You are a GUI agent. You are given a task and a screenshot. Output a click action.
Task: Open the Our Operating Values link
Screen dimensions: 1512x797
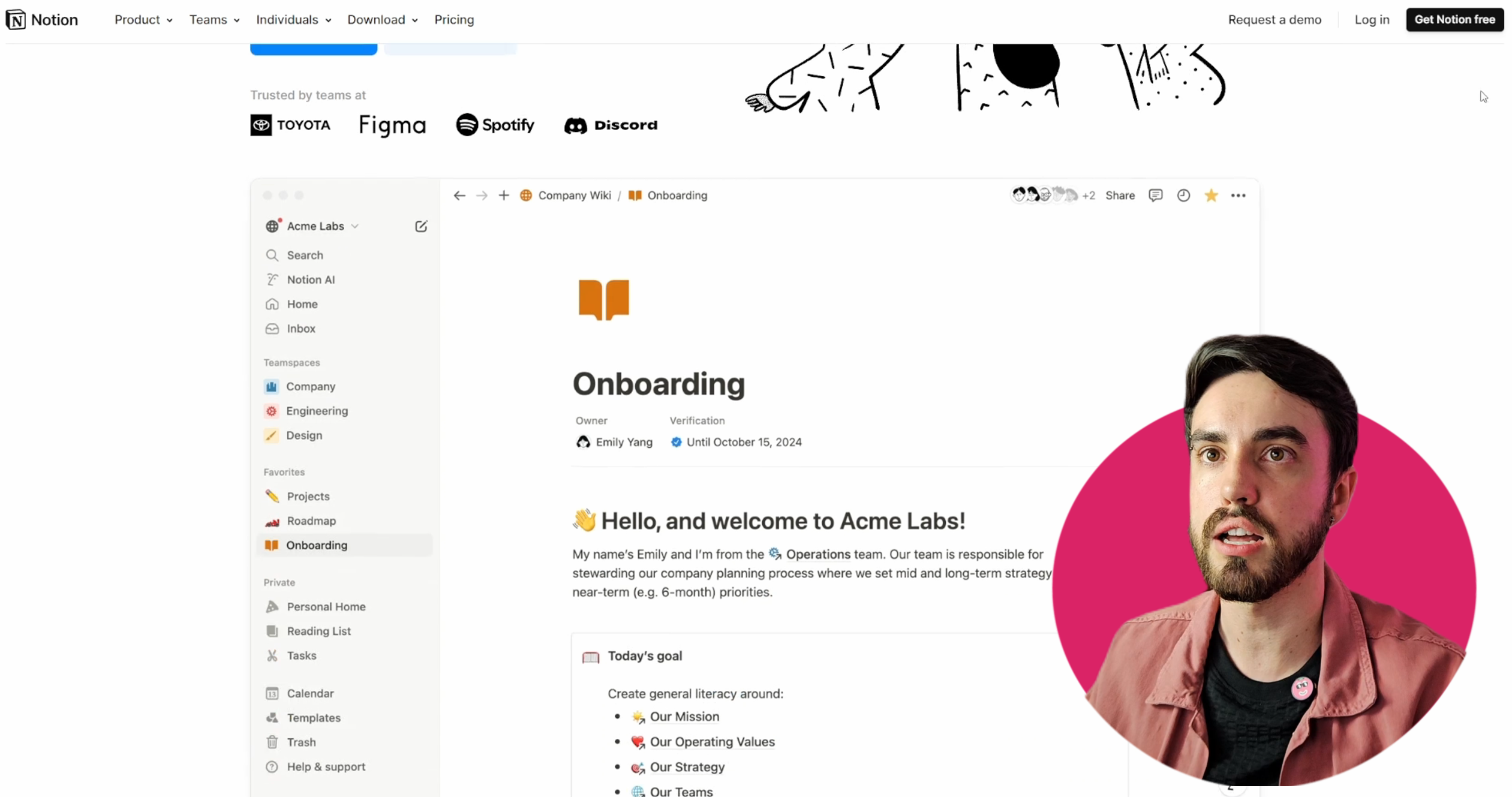point(712,742)
